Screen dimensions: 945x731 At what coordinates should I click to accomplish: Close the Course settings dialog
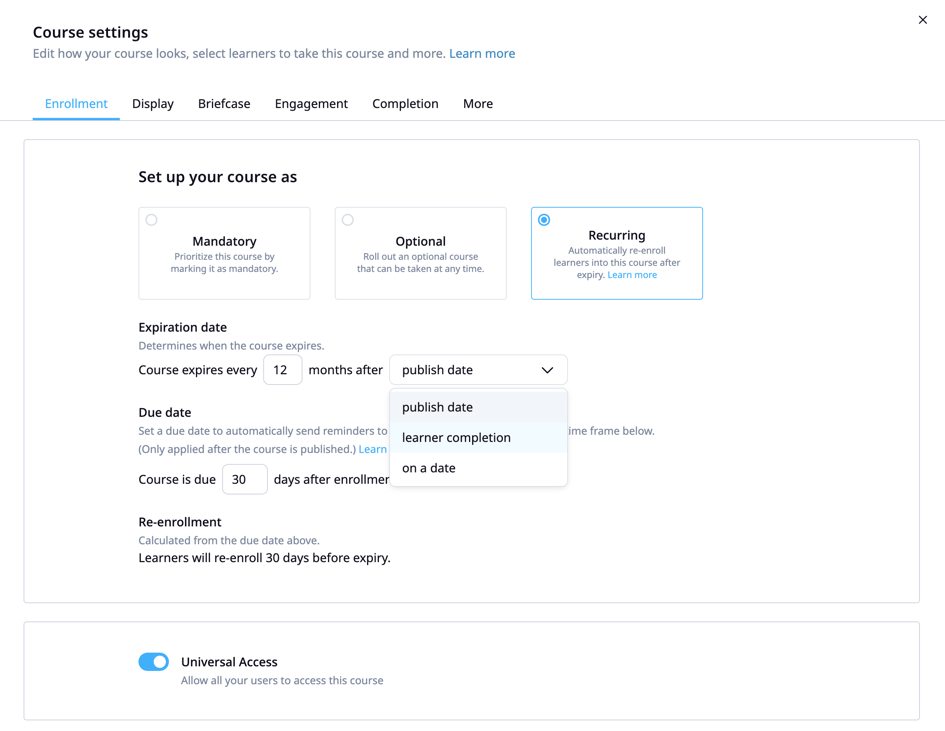tap(922, 20)
